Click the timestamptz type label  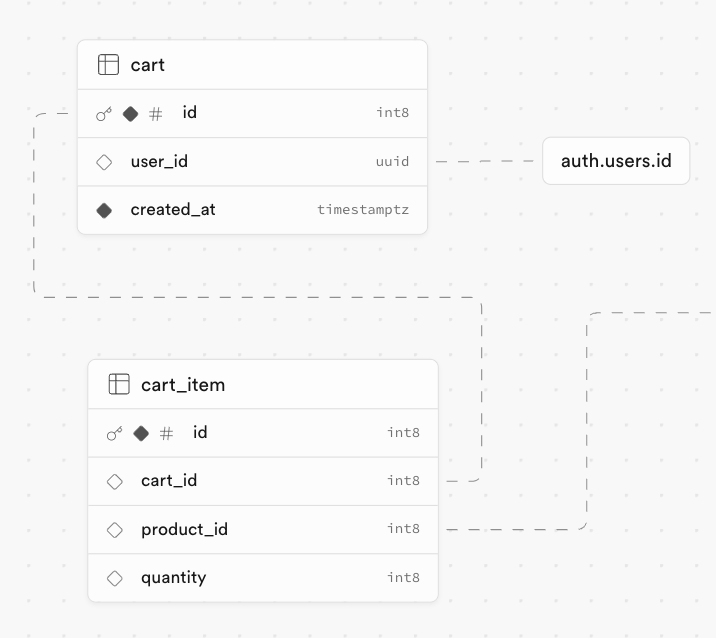point(363,210)
